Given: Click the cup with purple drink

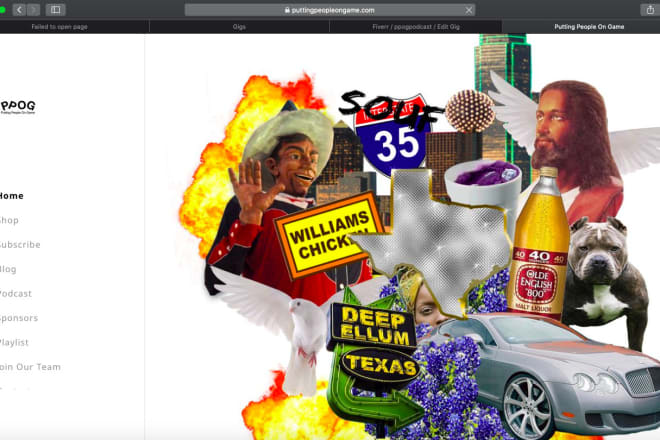Looking at the screenshot, I should [484, 185].
